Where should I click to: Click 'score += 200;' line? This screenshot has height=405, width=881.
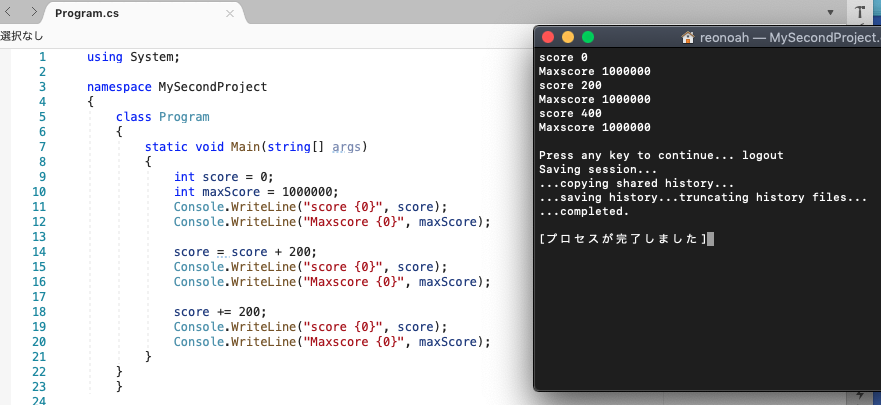pyautogui.click(x=220, y=312)
